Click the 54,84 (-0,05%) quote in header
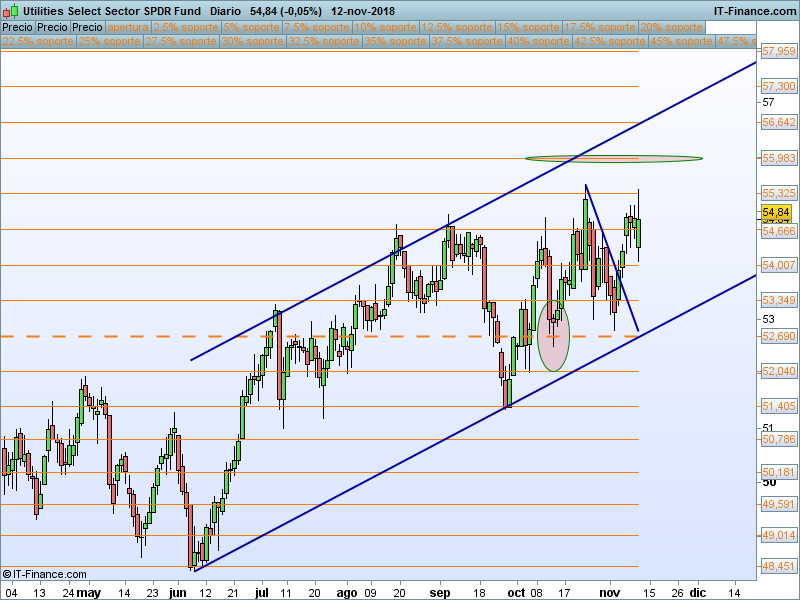The width and height of the screenshot is (800, 600). point(286,11)
